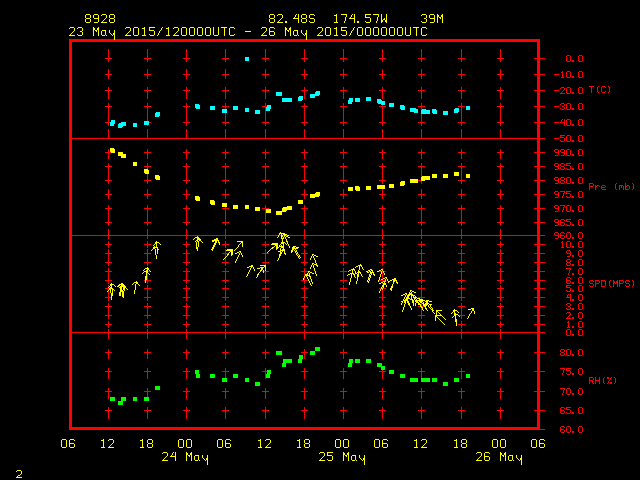640x480 pixels.
Task: Click the 80.0 humidity tick value
Action: click(572, 353)
